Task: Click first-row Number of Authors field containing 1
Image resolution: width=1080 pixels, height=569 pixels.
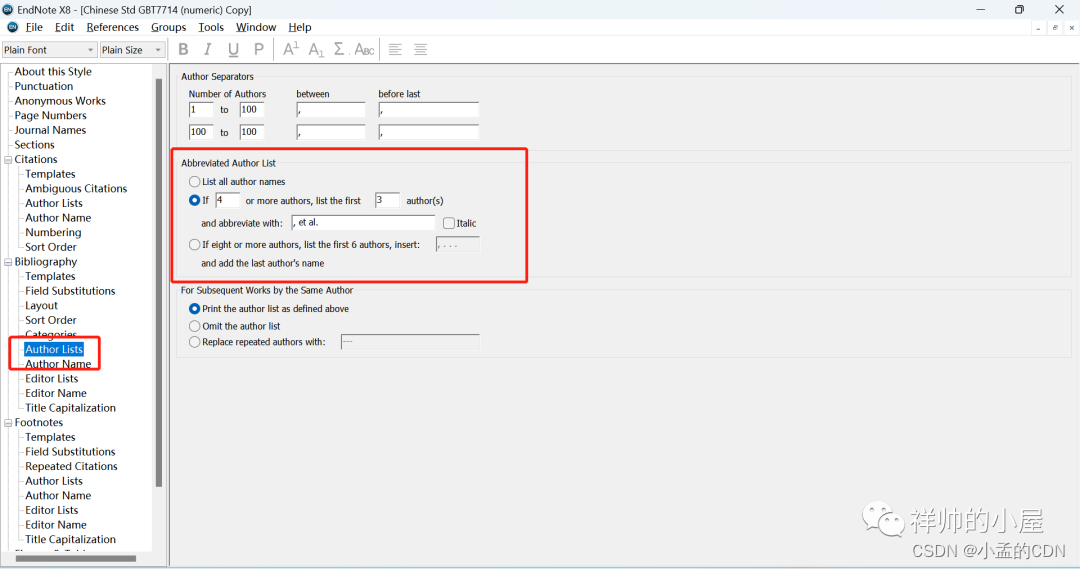Action: pos(201,110)
